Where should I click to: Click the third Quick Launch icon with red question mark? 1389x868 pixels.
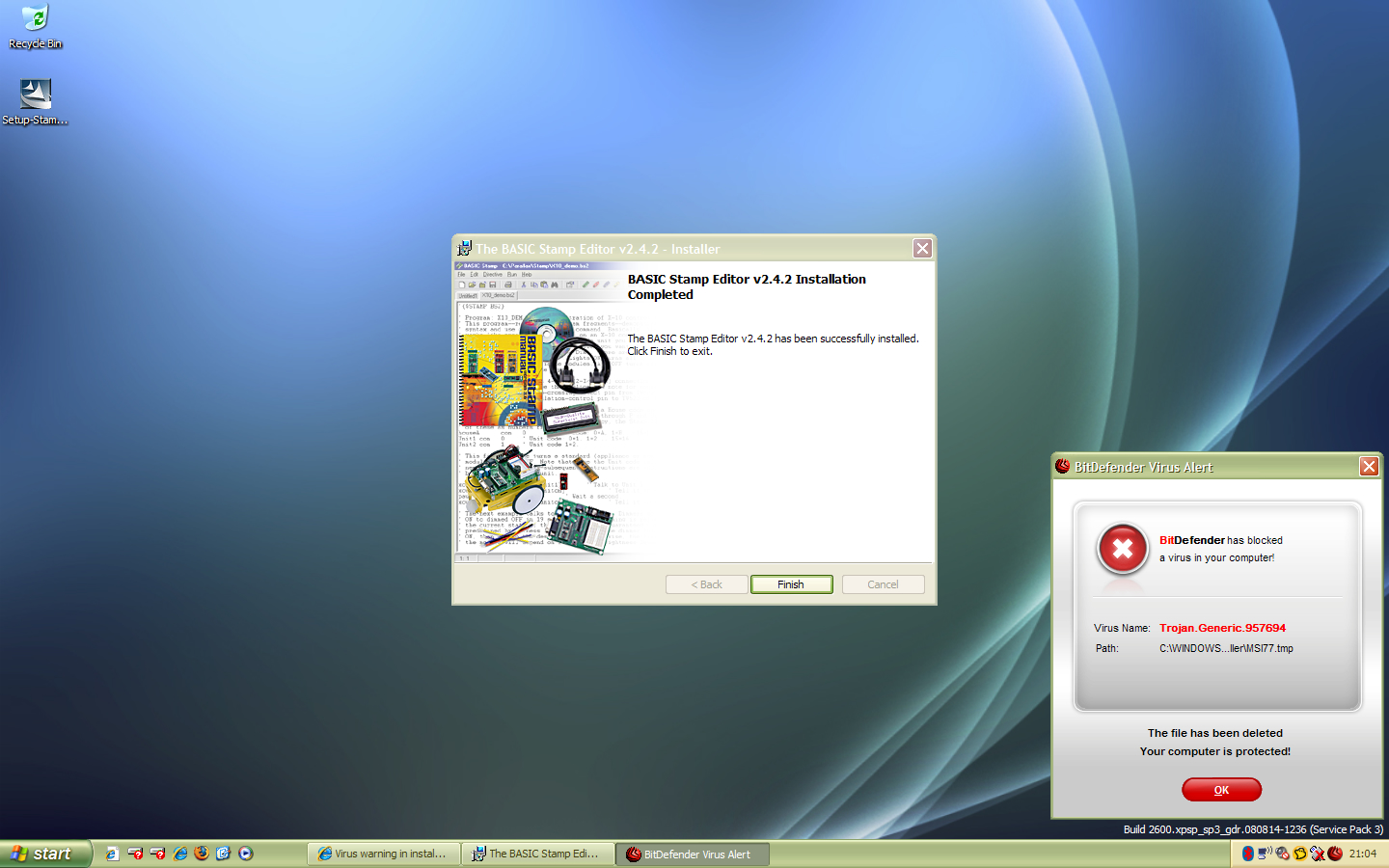point(157,854)
